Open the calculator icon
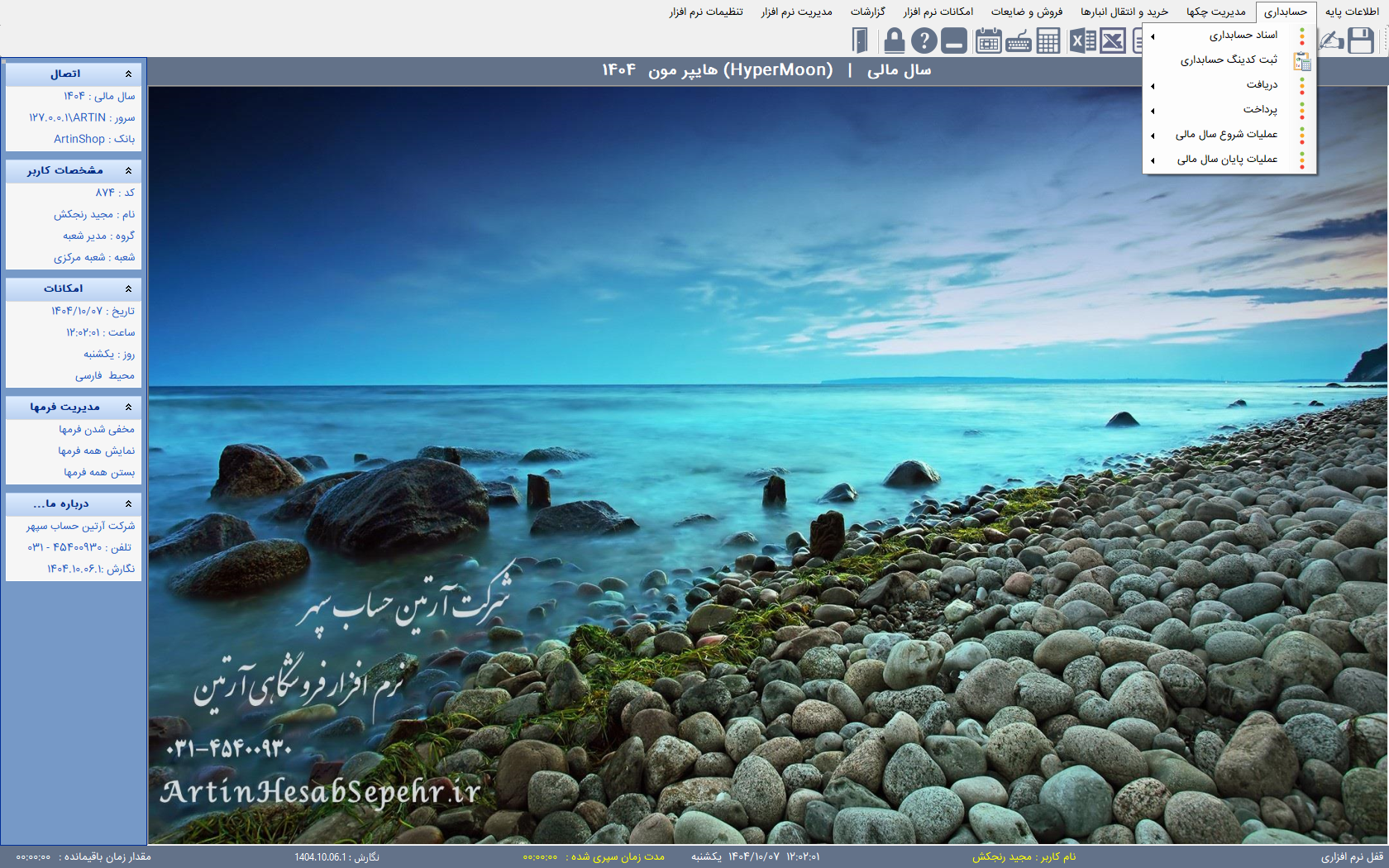The width and height of the screenshot is (1389, 868). (1048, 41)
